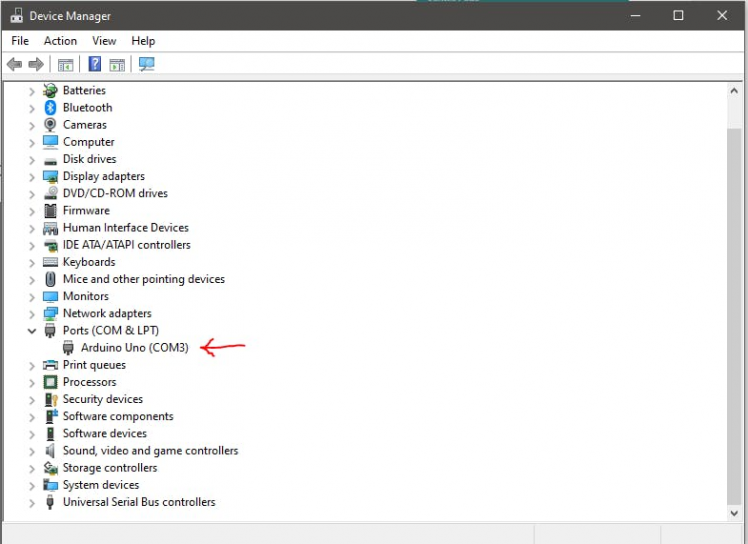Click the Security devices key icon
This screenshot has height=544, width=748.
51,399
